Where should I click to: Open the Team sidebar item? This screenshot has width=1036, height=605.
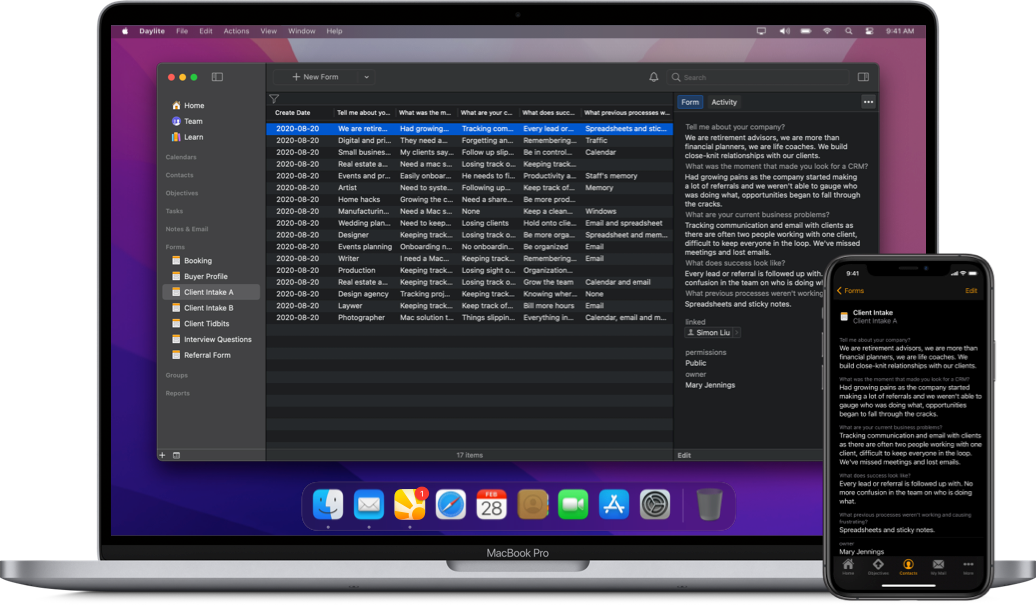coord(188,121)
